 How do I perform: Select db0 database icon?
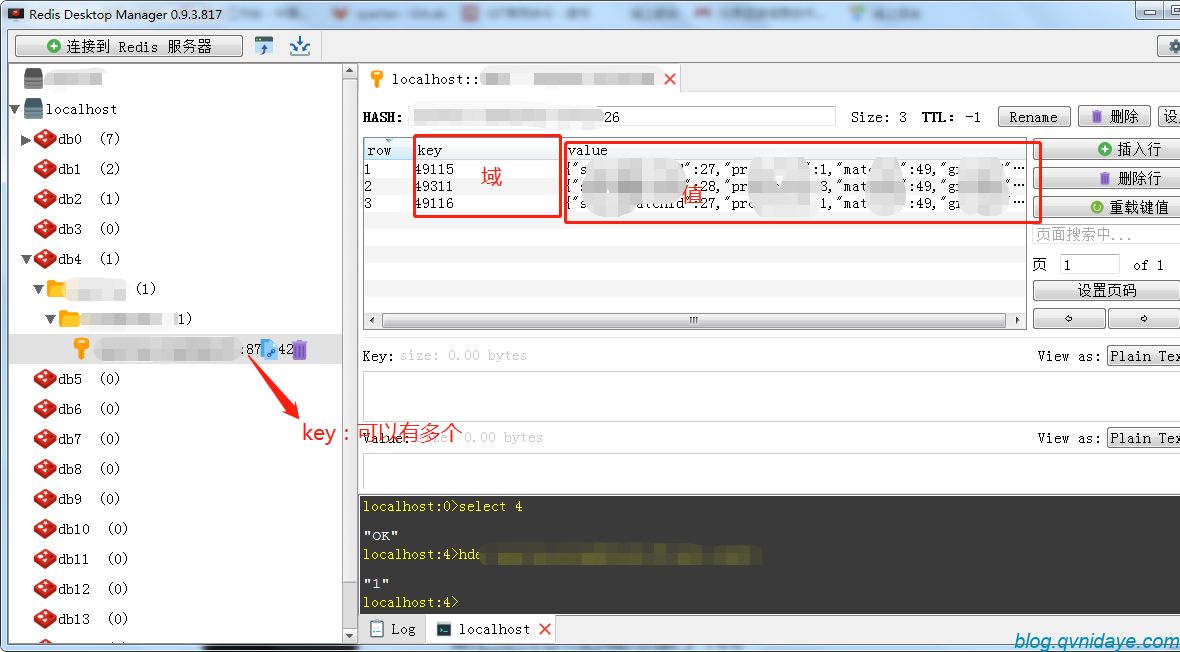click(x=45, y=139)
